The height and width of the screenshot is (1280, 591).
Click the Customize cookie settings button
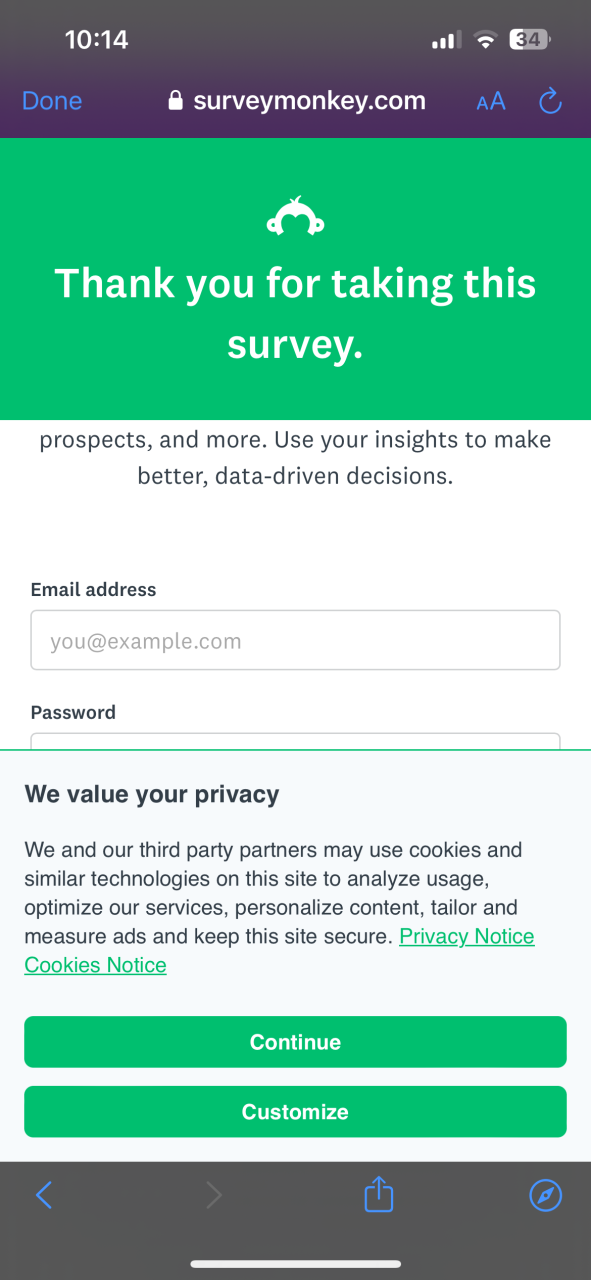[295, 1111]
